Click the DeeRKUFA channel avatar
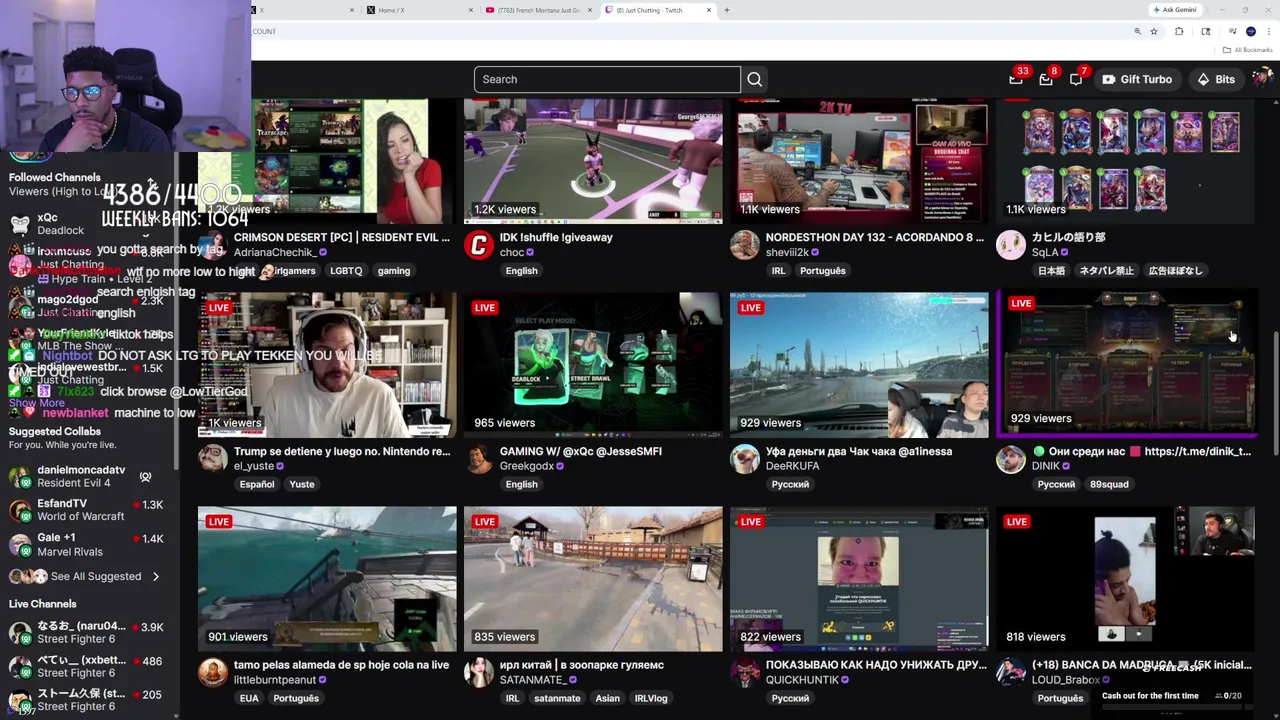1280x720 pixels. coord(745,459)
